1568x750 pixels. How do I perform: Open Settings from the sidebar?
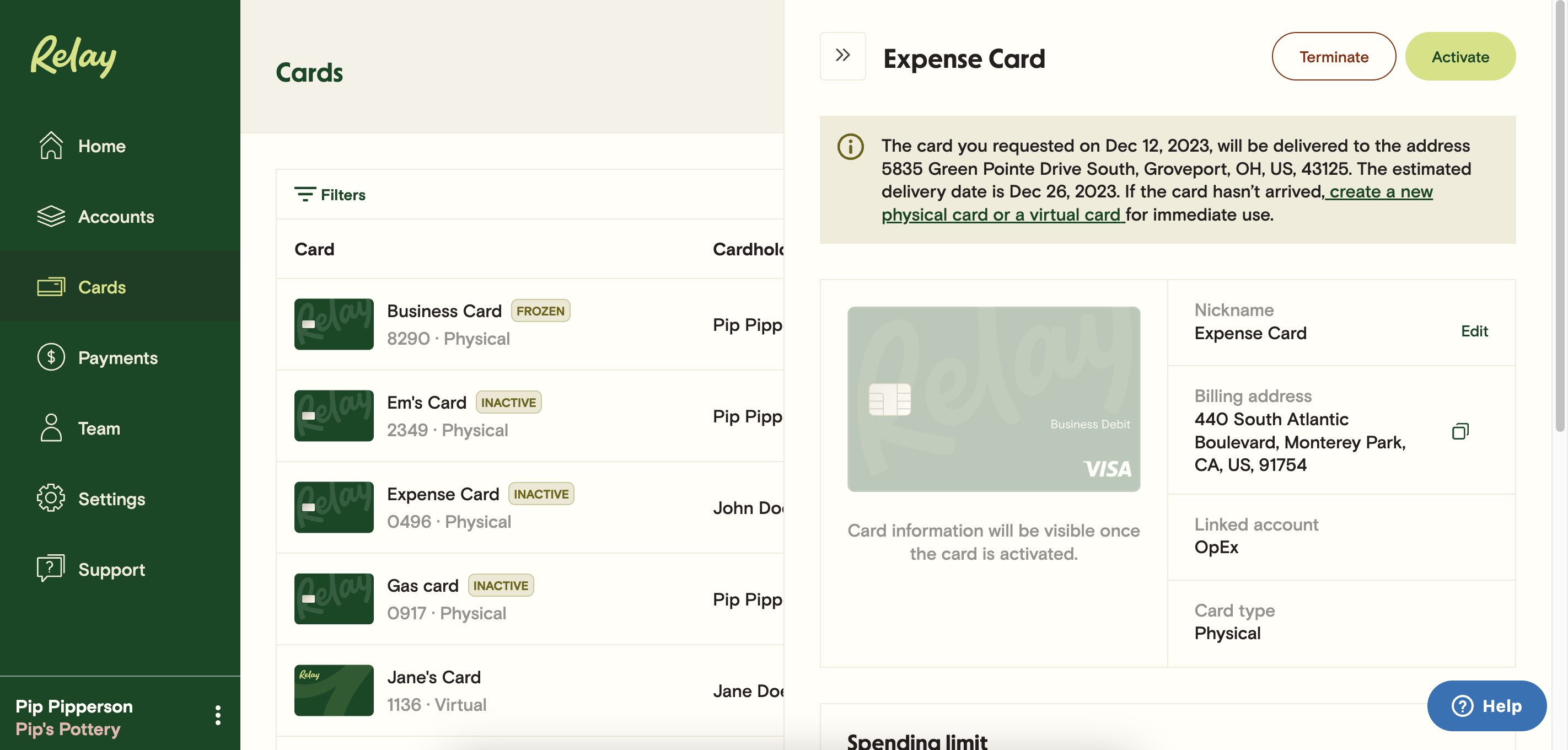click(x=111, y=499)
